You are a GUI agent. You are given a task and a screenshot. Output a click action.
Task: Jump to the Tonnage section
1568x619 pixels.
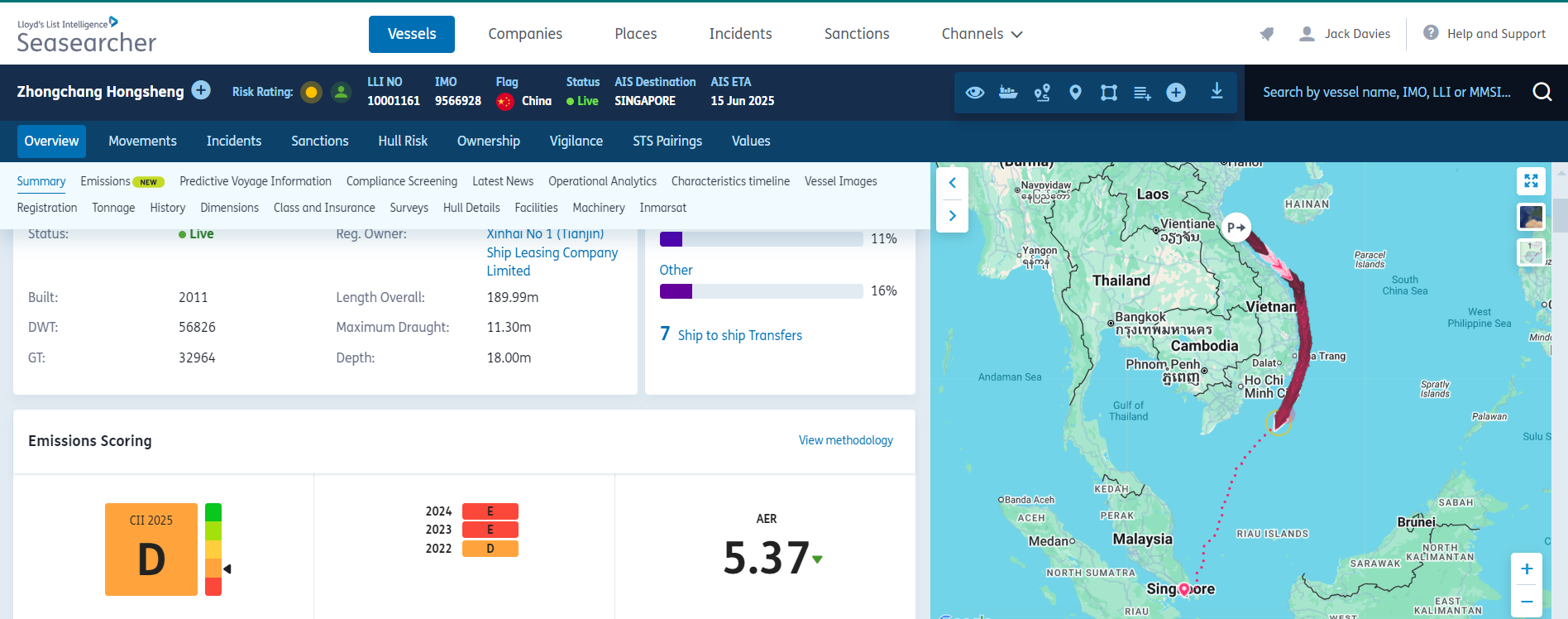113,208
